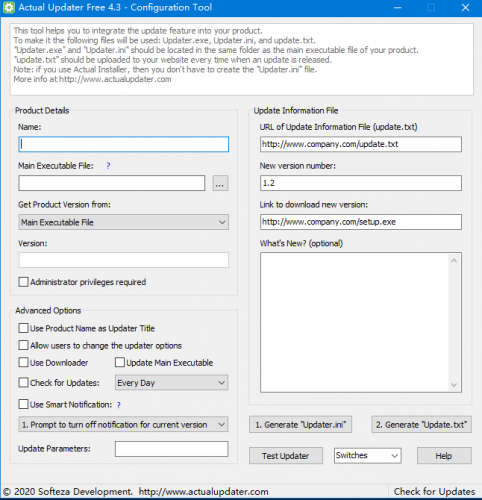482x500 pixels.
Task: Click the Test Updater button
Action: [x=286, y=456]
